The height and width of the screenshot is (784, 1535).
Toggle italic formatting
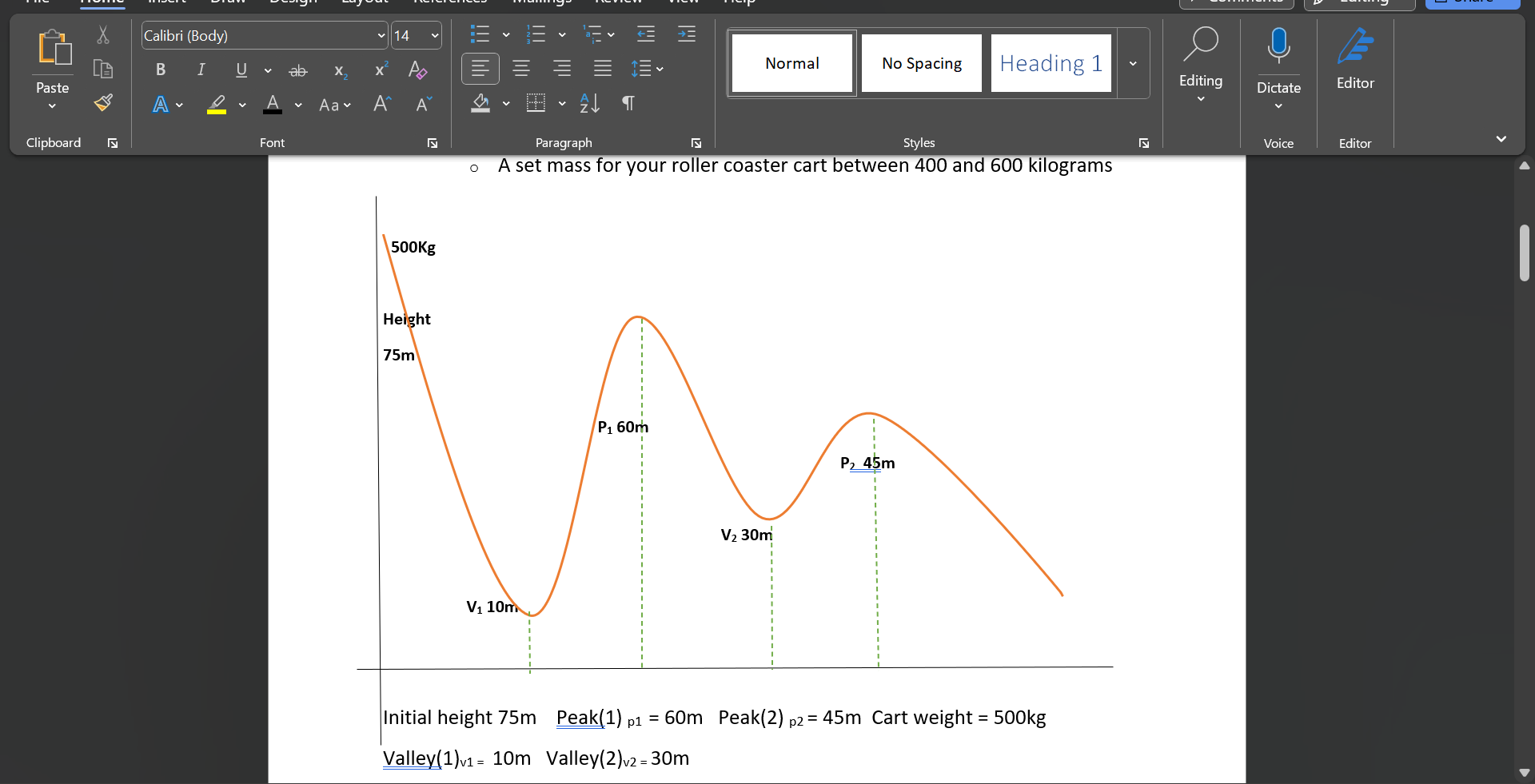201,70
